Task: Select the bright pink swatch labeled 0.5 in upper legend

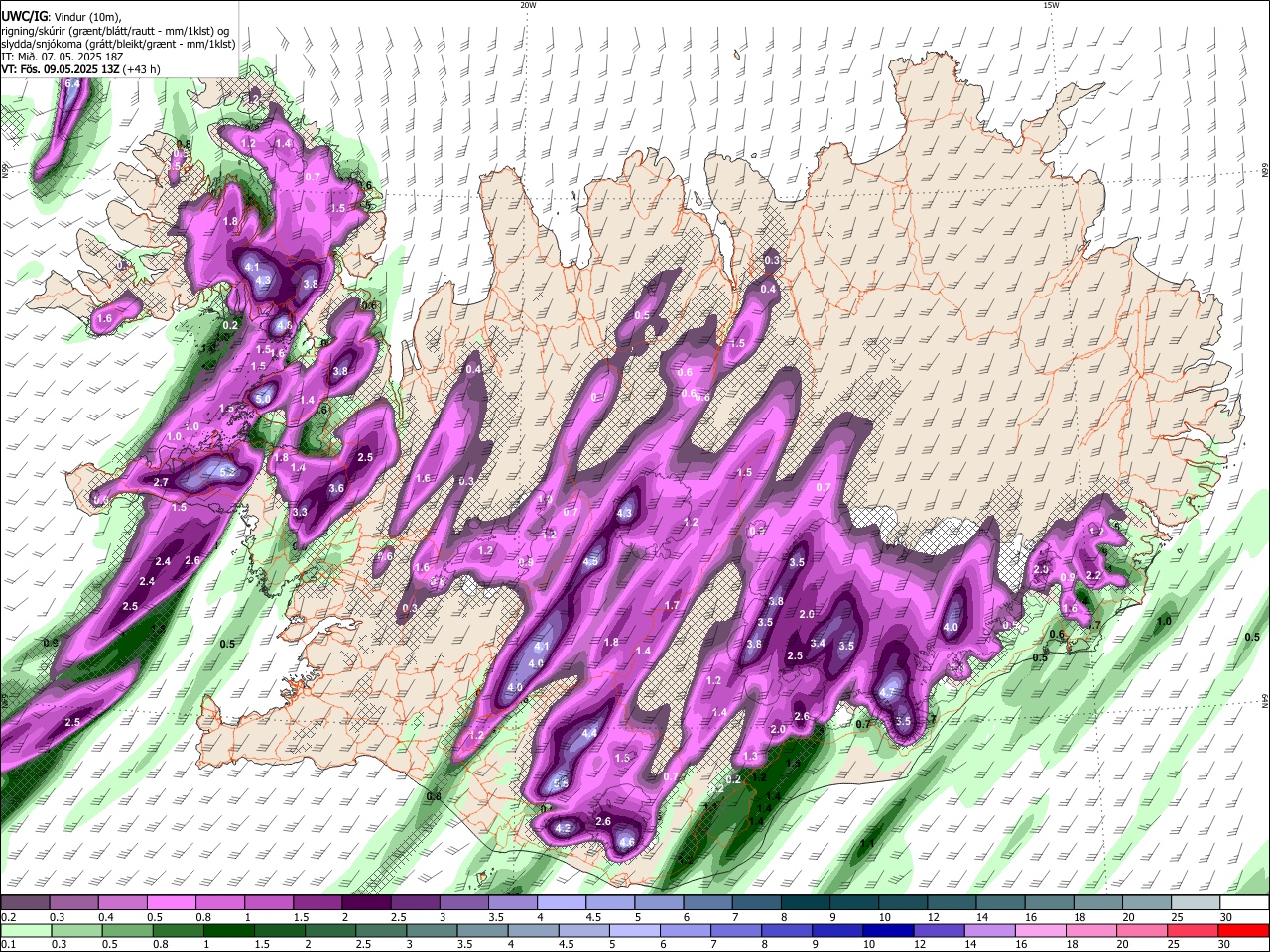Action: tap(173, 902)
